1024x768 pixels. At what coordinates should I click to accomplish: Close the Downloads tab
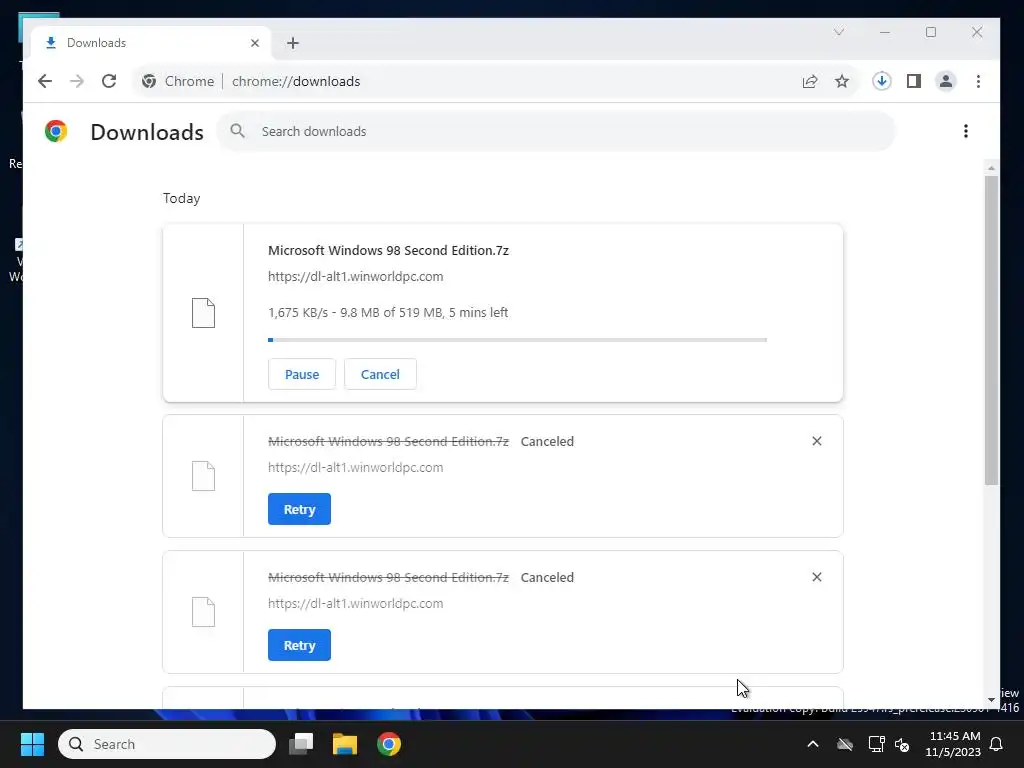coord(255,43)
